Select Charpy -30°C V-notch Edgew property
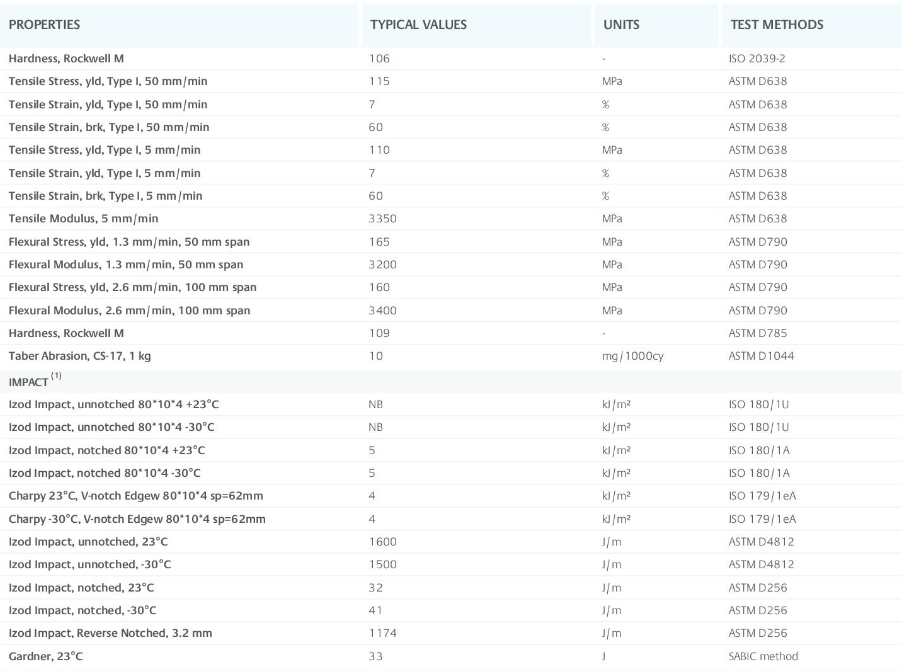907x671 pixels. [x=135, y=518]
